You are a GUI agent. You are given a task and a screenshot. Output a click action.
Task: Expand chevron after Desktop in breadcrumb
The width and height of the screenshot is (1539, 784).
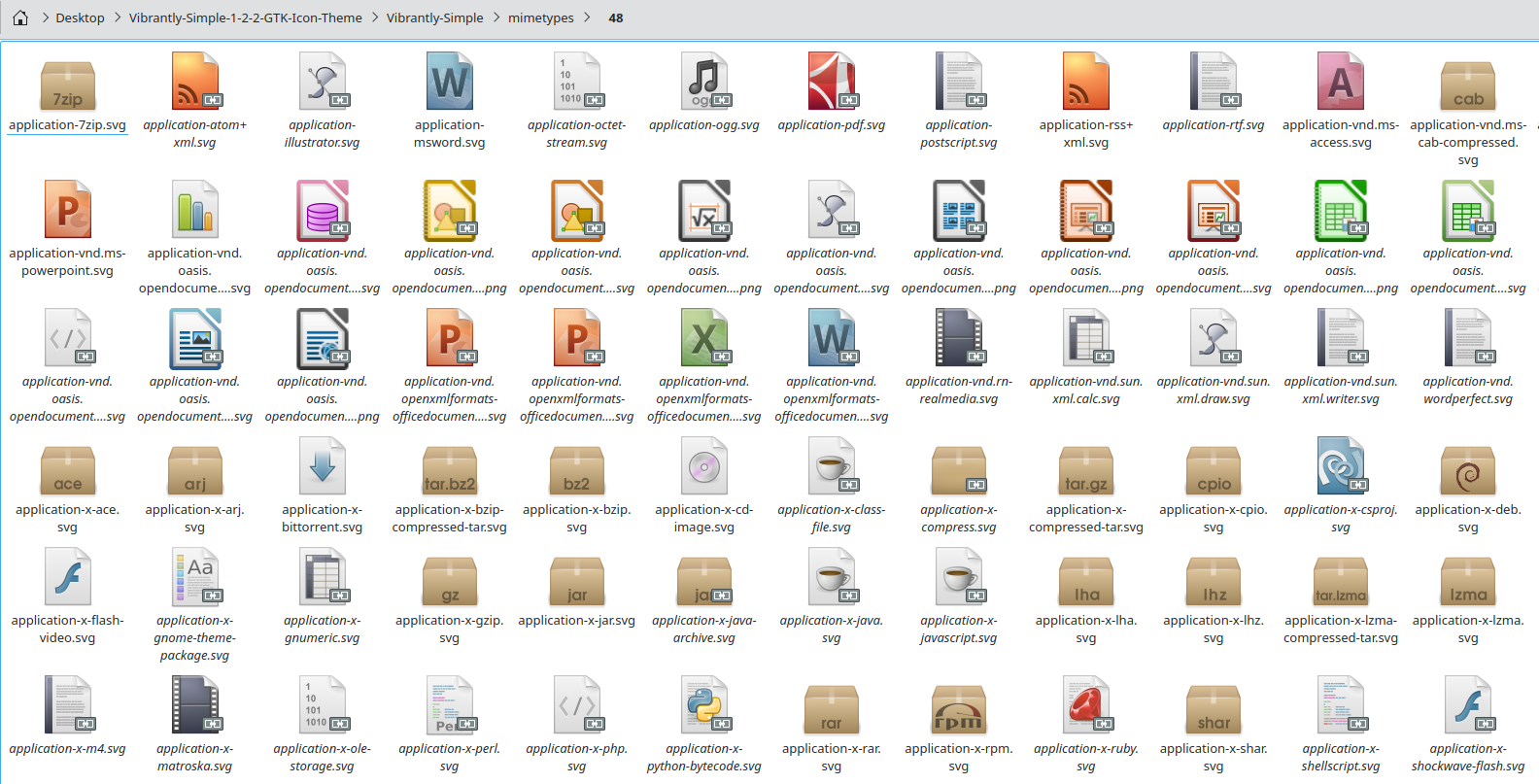(118, 17)
